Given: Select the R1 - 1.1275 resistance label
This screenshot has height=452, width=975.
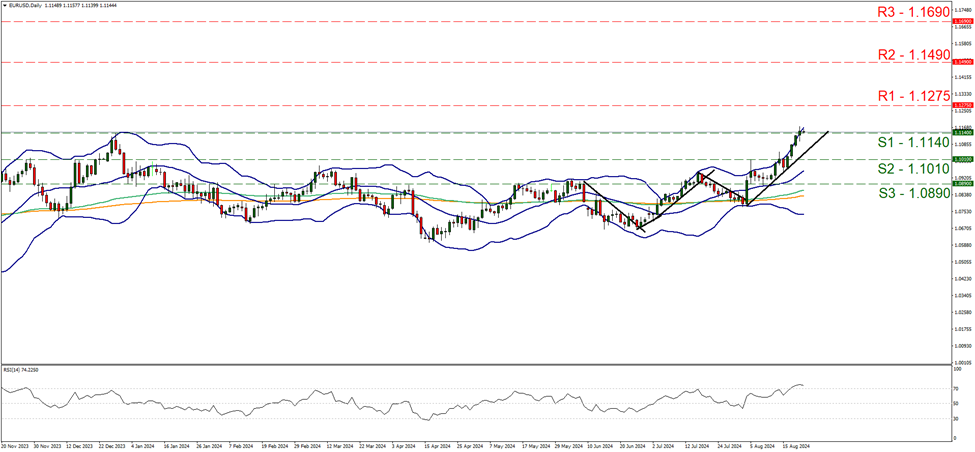Looking at the screenshot, I should point(914,96).
